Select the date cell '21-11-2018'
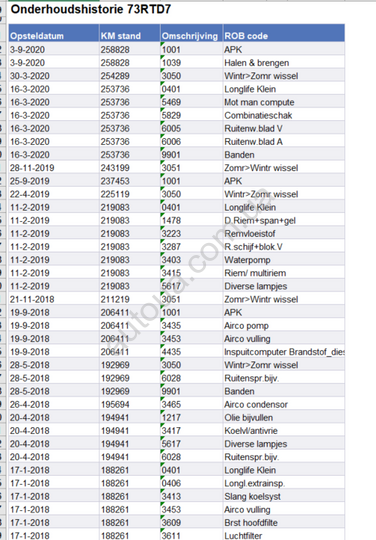The height and width of the screenshot is (540, 376). coord(54,299)
